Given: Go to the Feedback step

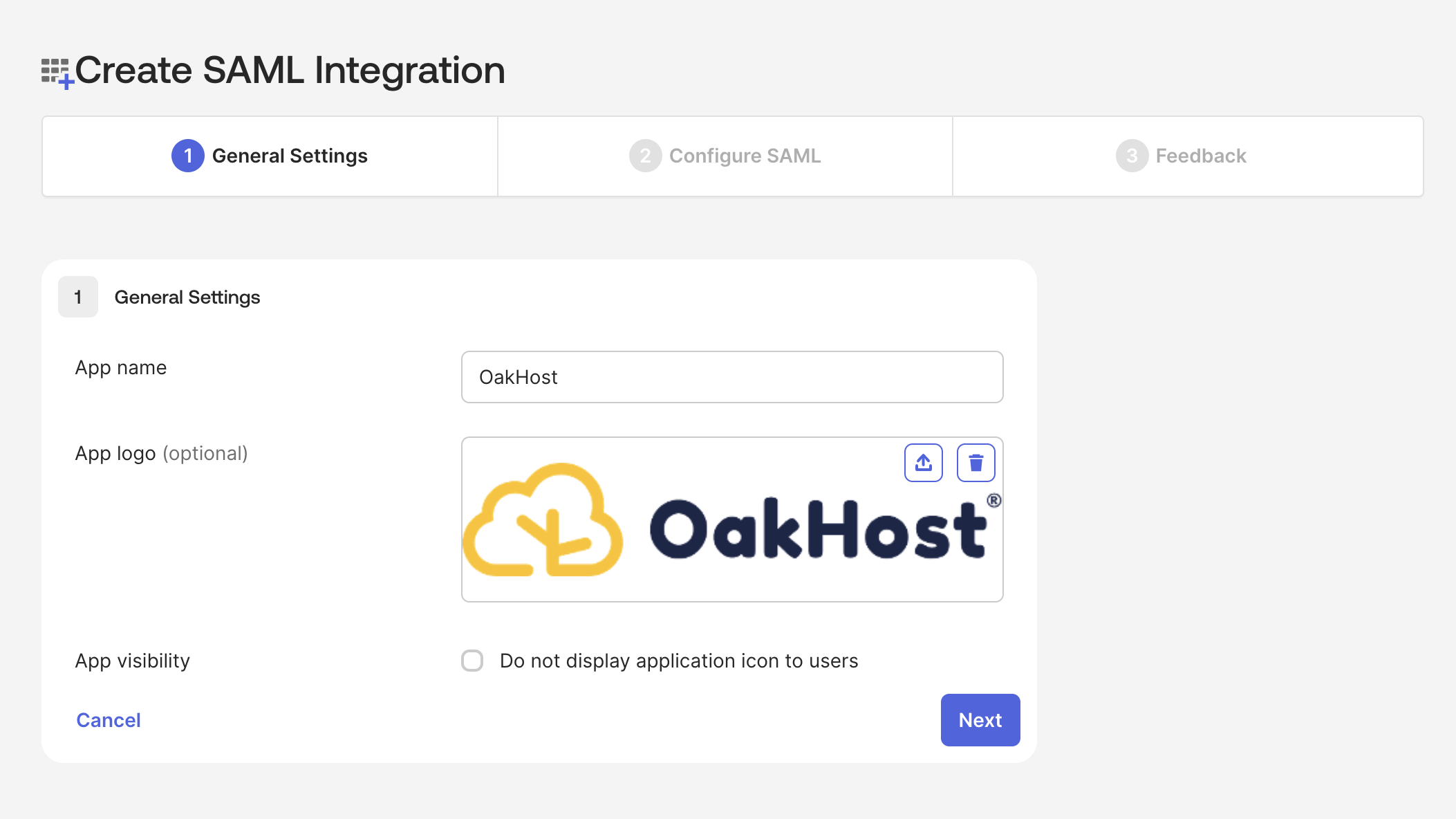Looking at the screenshot, I should point(1200,156).
